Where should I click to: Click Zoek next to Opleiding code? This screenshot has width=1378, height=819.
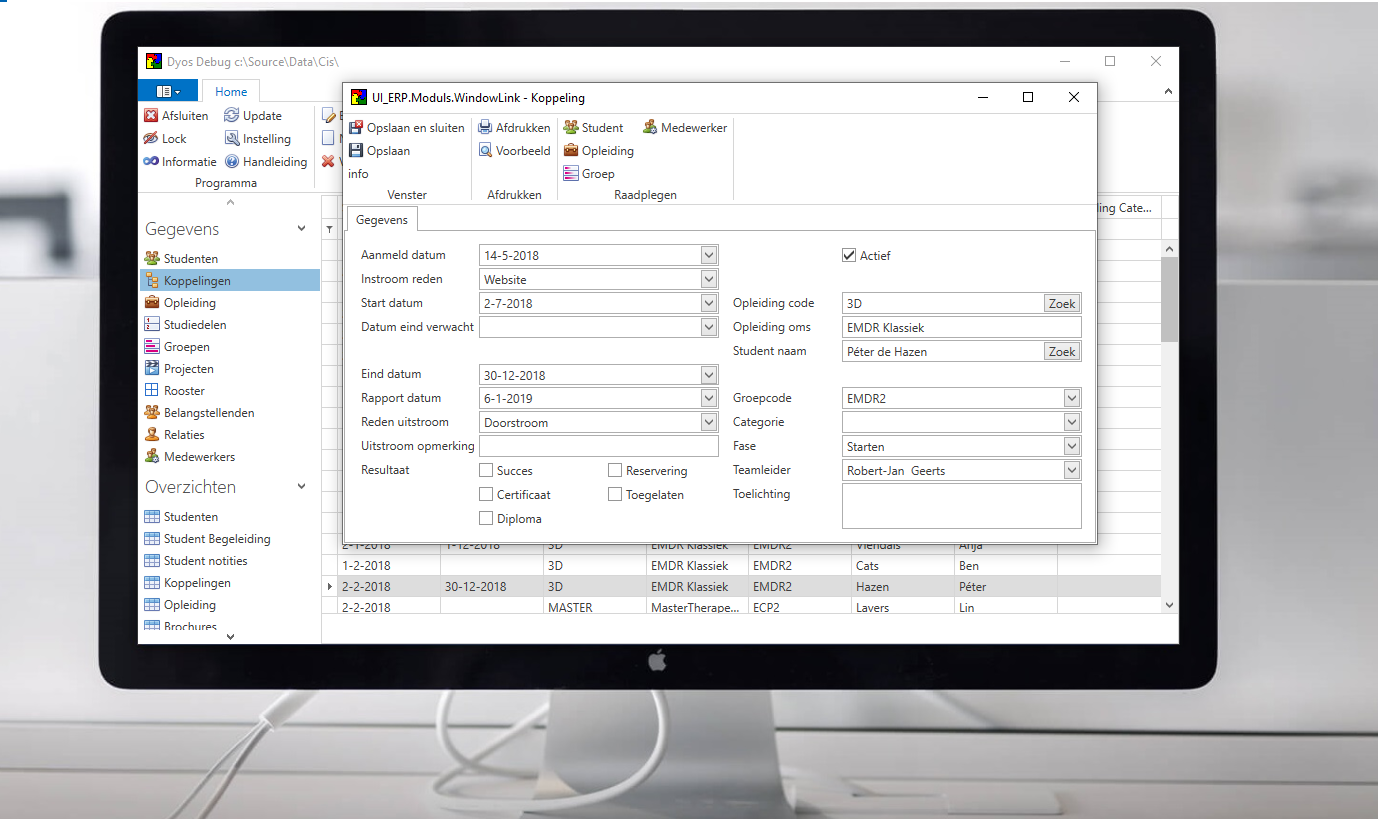coord(1062,303)
